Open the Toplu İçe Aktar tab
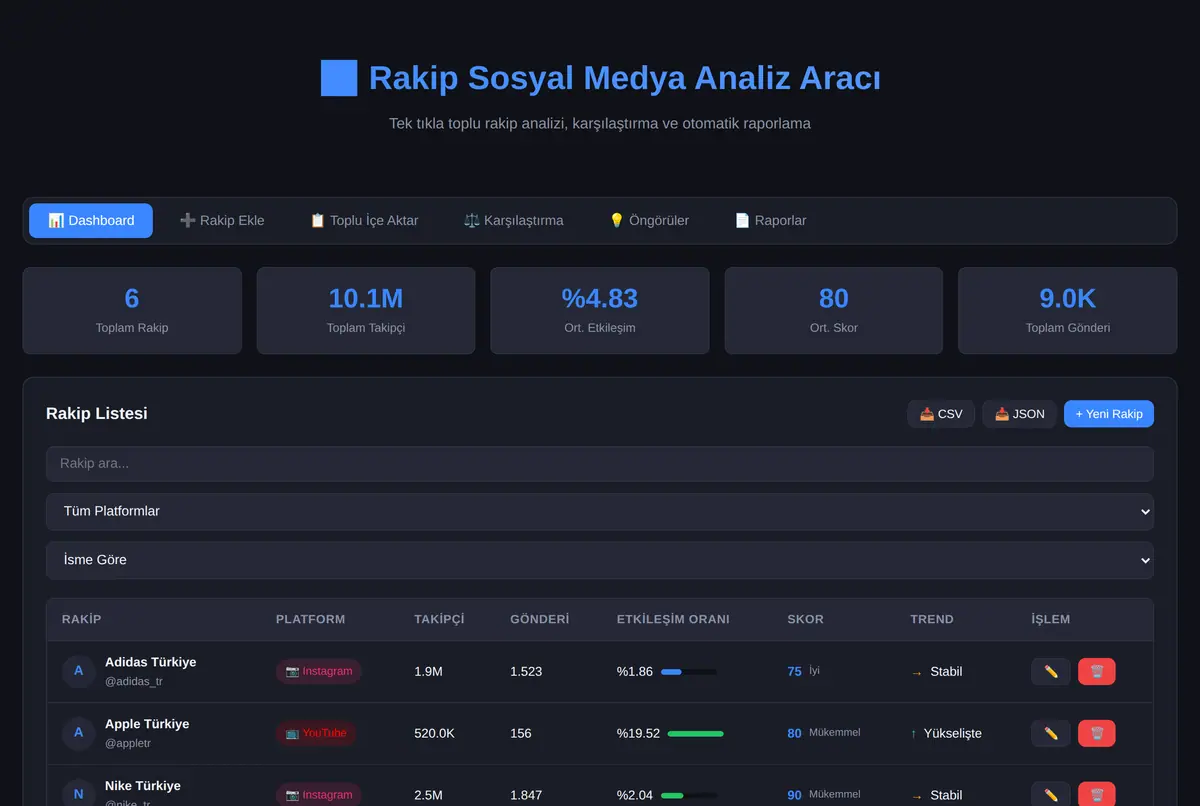The width and height of the screenshot is (1200, 806). 364,220
